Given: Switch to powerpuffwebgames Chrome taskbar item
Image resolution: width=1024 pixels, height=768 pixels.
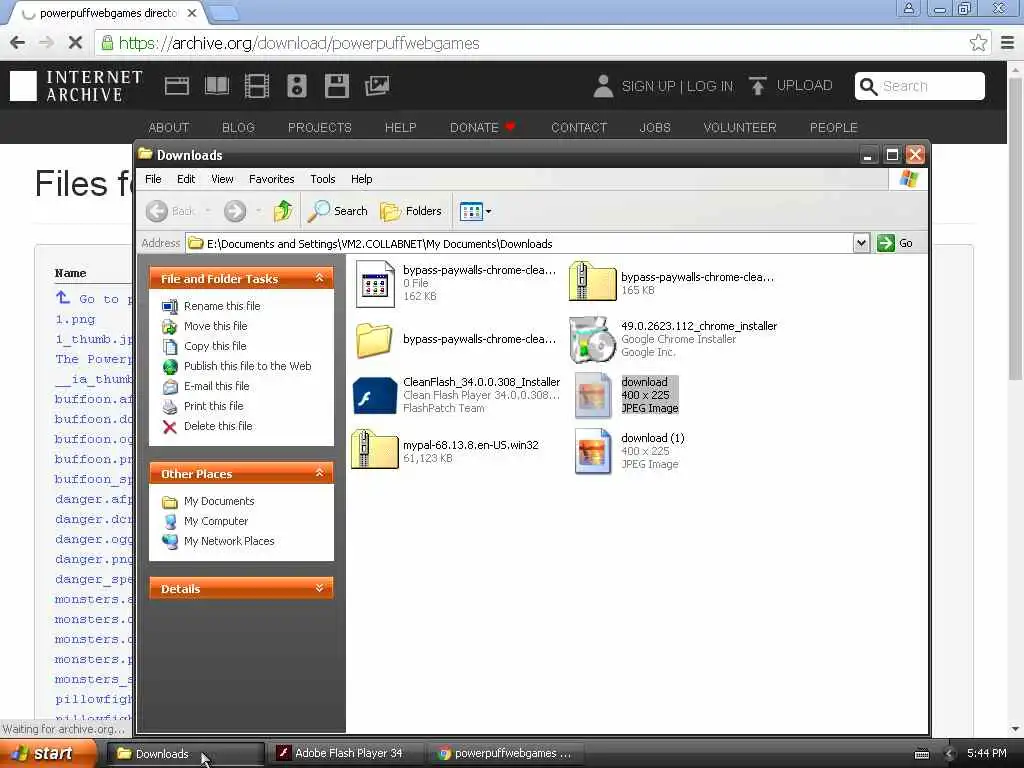Looking at the screenshot, I should click(506, 754).
